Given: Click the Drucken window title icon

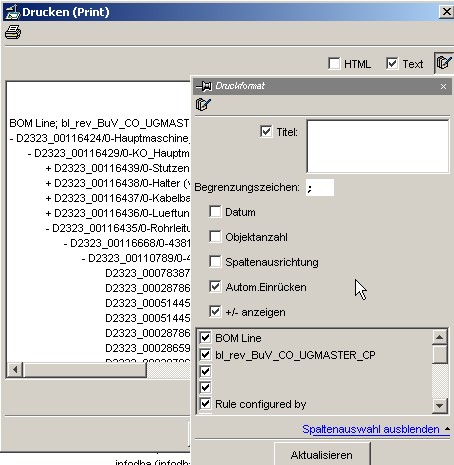Looking at the screenshot, I should coord(13,12).
